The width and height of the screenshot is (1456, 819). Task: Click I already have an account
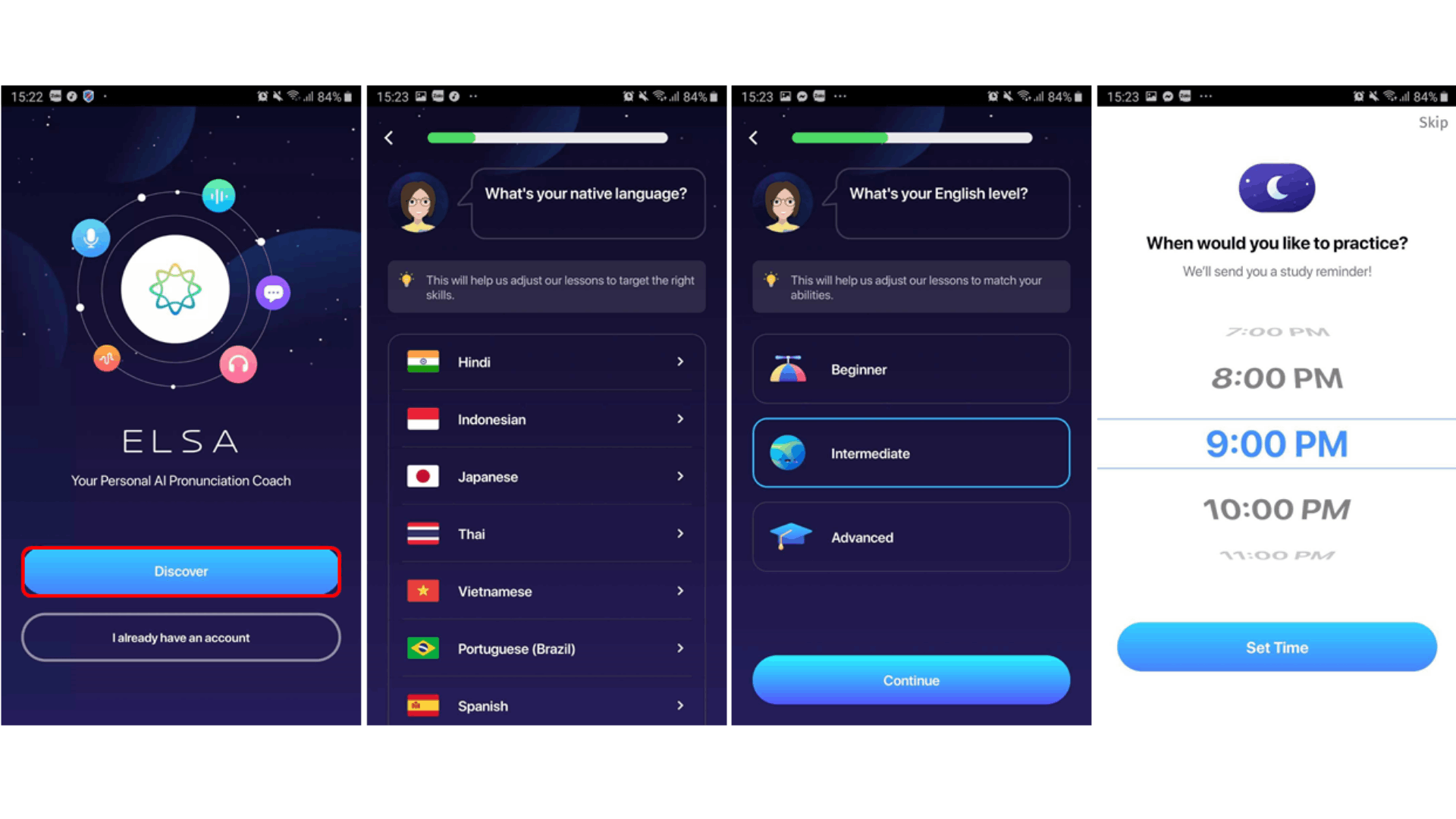(180, 638)
